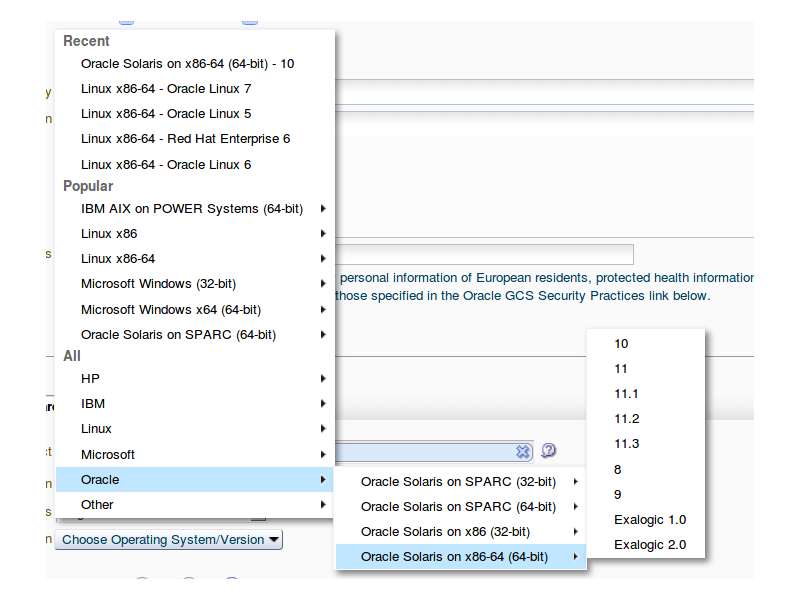
Task: Open Oracle Solaris on SPARC (32-bit) in submenu
Action: pos(461,482)
